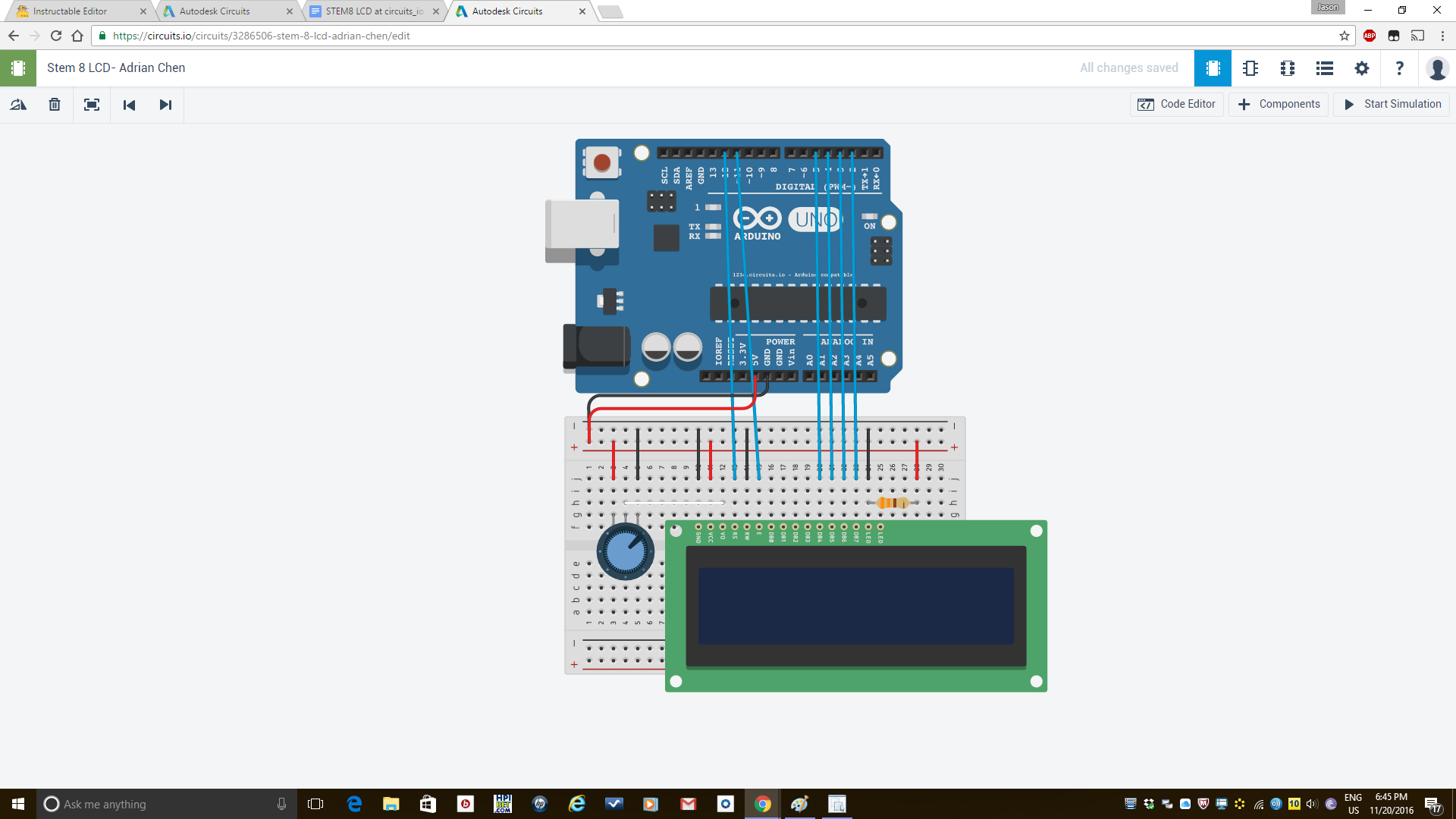
Task: Open the Code Editor
Action: pos(1176,104)
